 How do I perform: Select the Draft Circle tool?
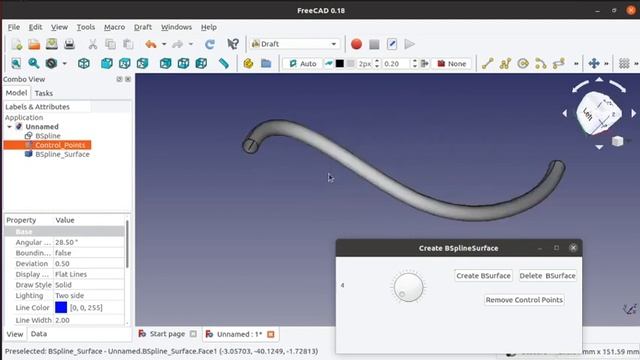tap(523, 64)
